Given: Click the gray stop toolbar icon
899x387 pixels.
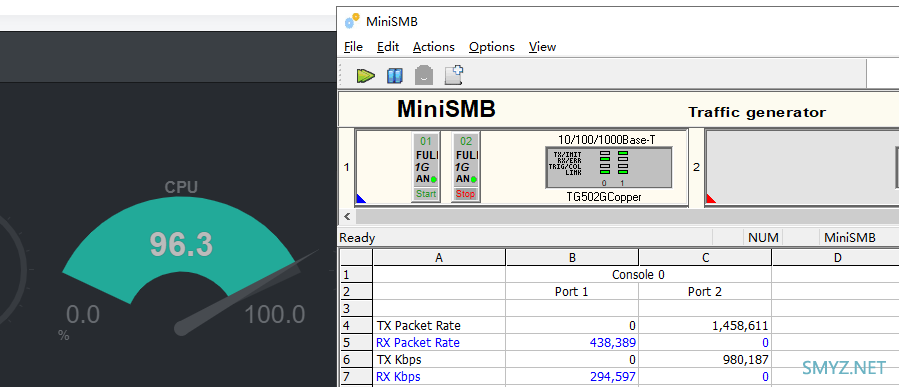Looking at the screenshot, I should [424, 75].
